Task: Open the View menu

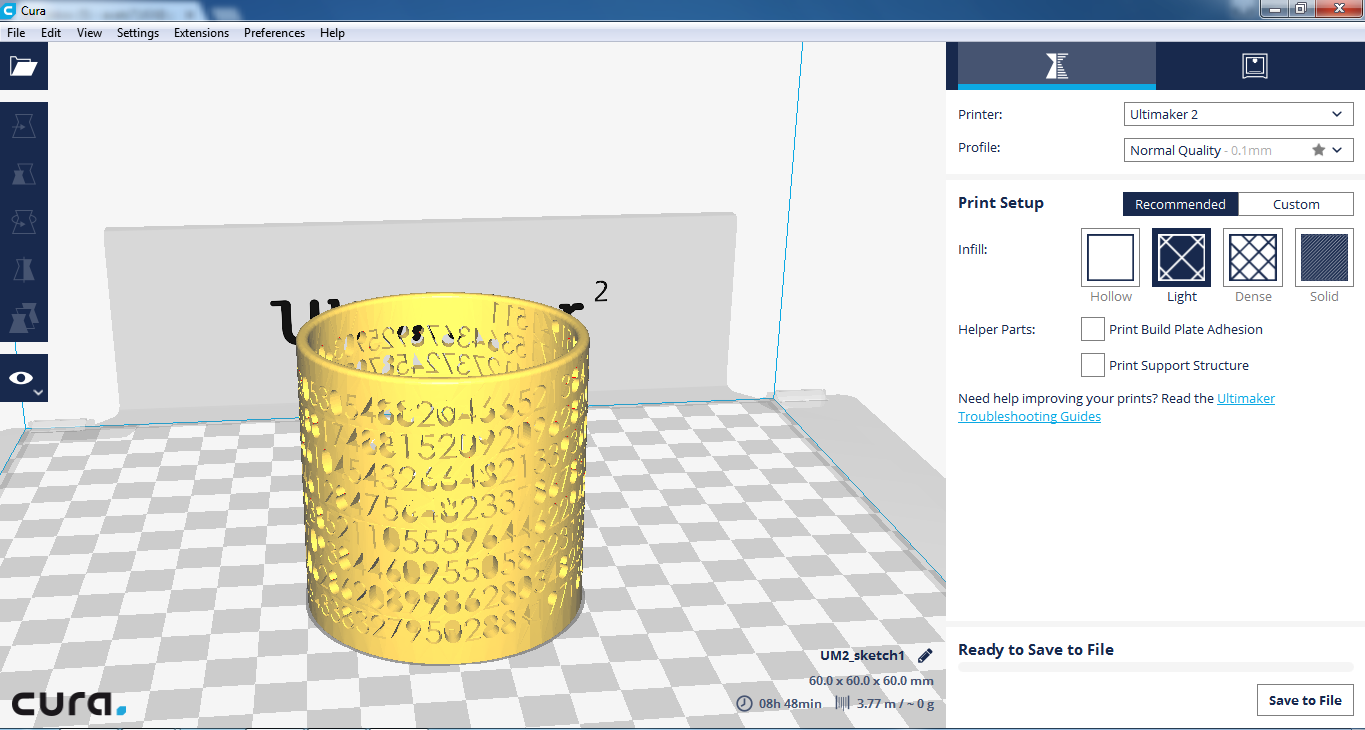Action: (x=89, y=33)
